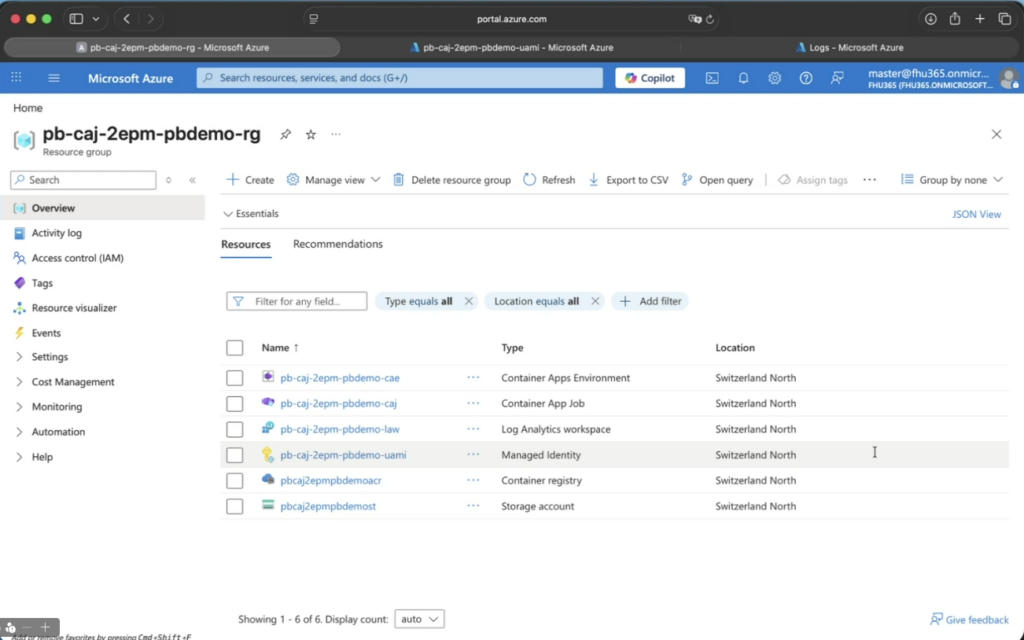
Task: Click the help question mark icon
Action: pos(806,78)
